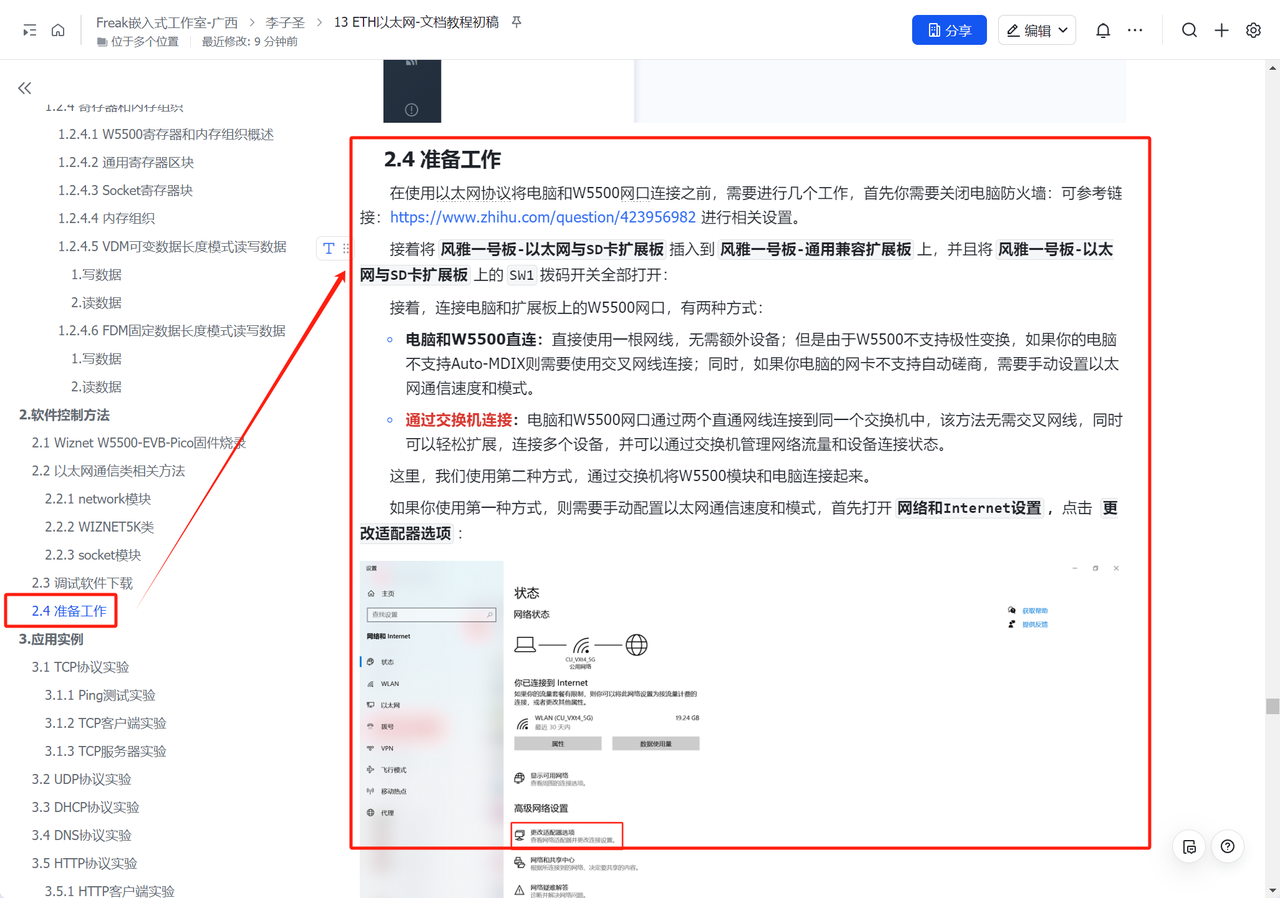Click the 分享 share button
1280x898 pixels.
[949, 30]
